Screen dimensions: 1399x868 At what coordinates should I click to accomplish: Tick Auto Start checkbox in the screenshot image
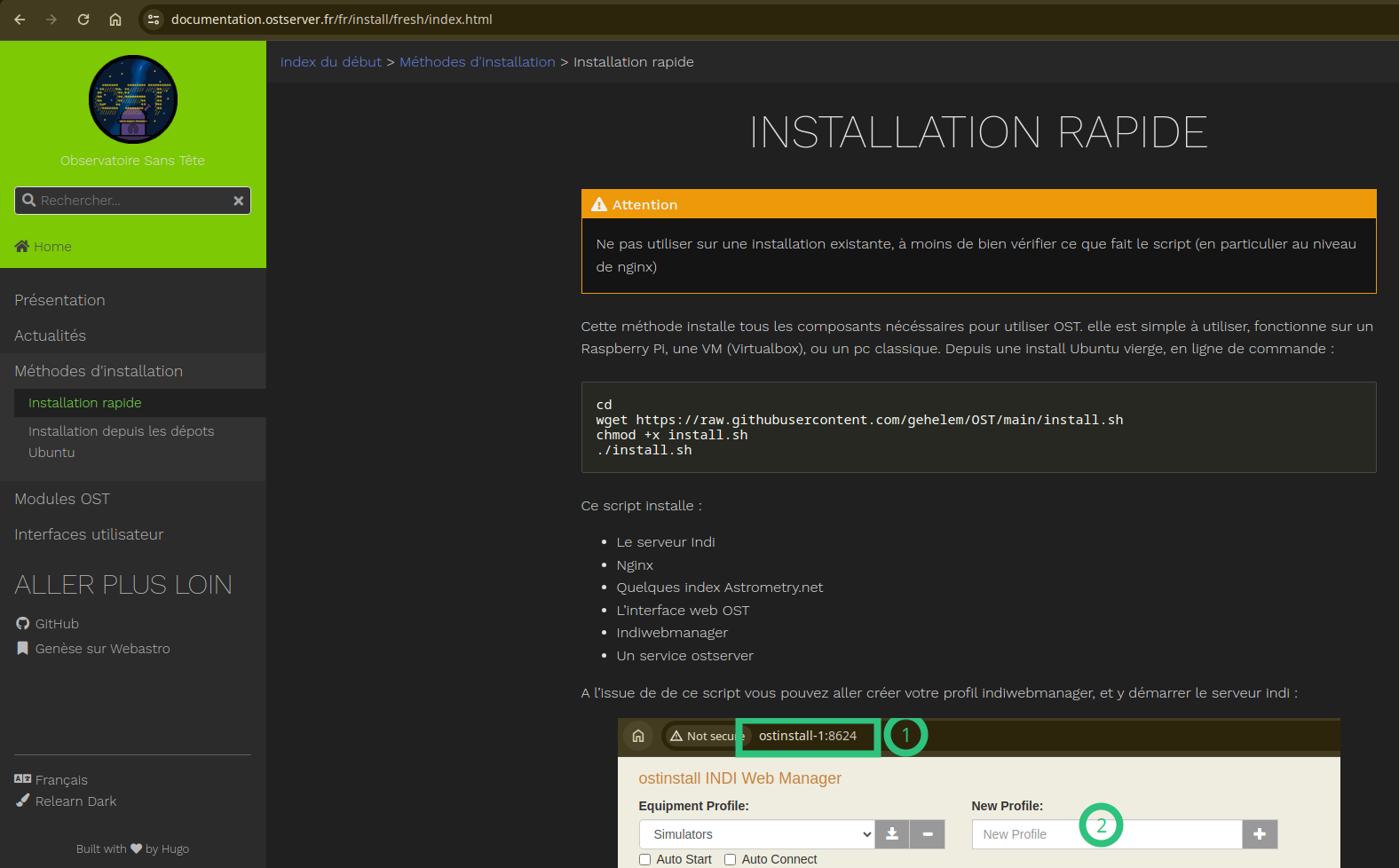(645, 859)
